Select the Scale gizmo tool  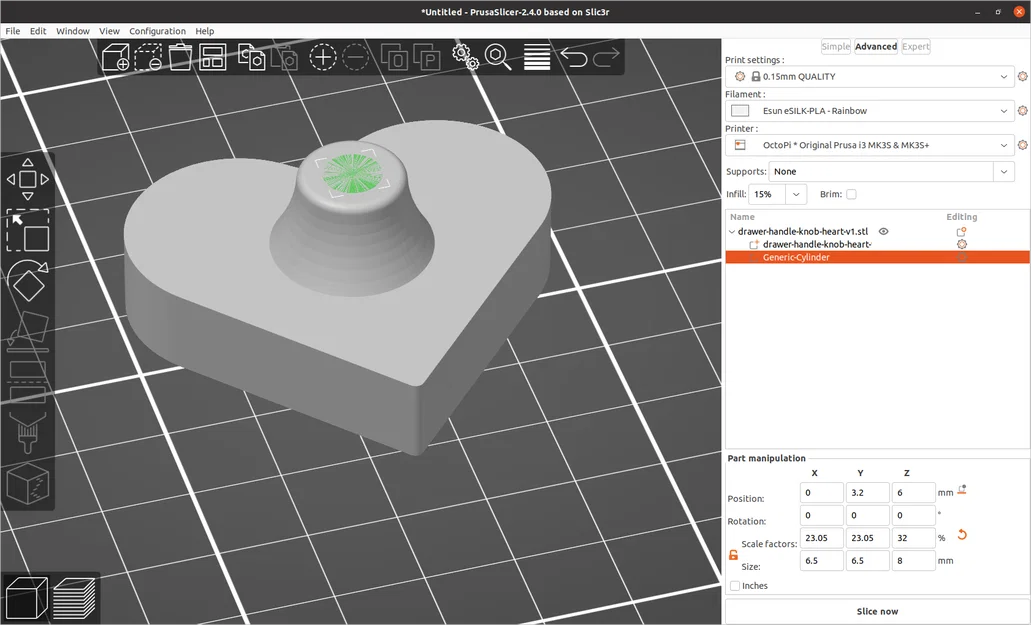click(28, 231)
